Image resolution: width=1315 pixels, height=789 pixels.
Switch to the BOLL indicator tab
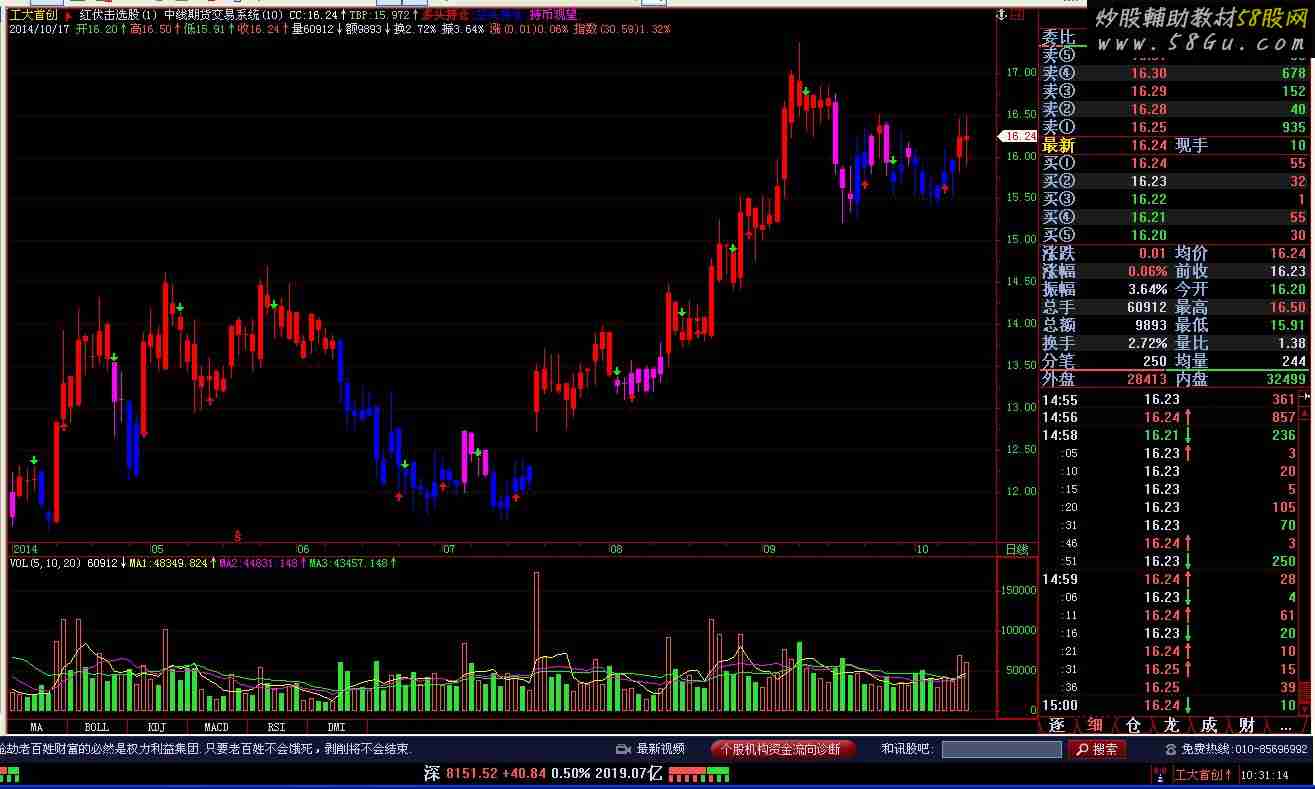[96, 727]
